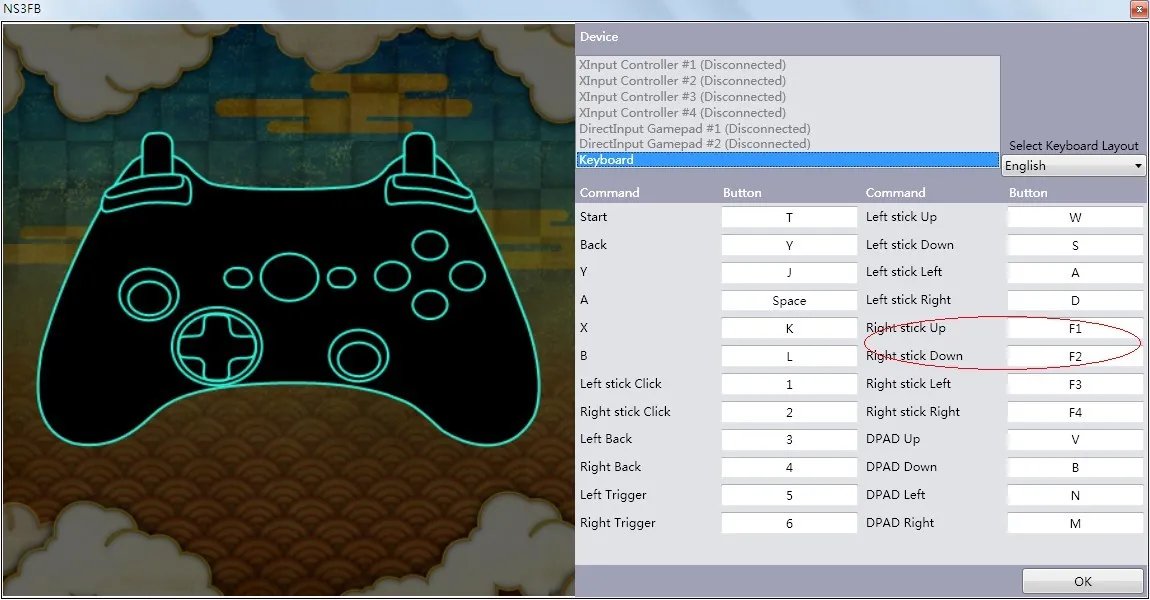Close the NS3FB window

click(x=1139, y=10)
